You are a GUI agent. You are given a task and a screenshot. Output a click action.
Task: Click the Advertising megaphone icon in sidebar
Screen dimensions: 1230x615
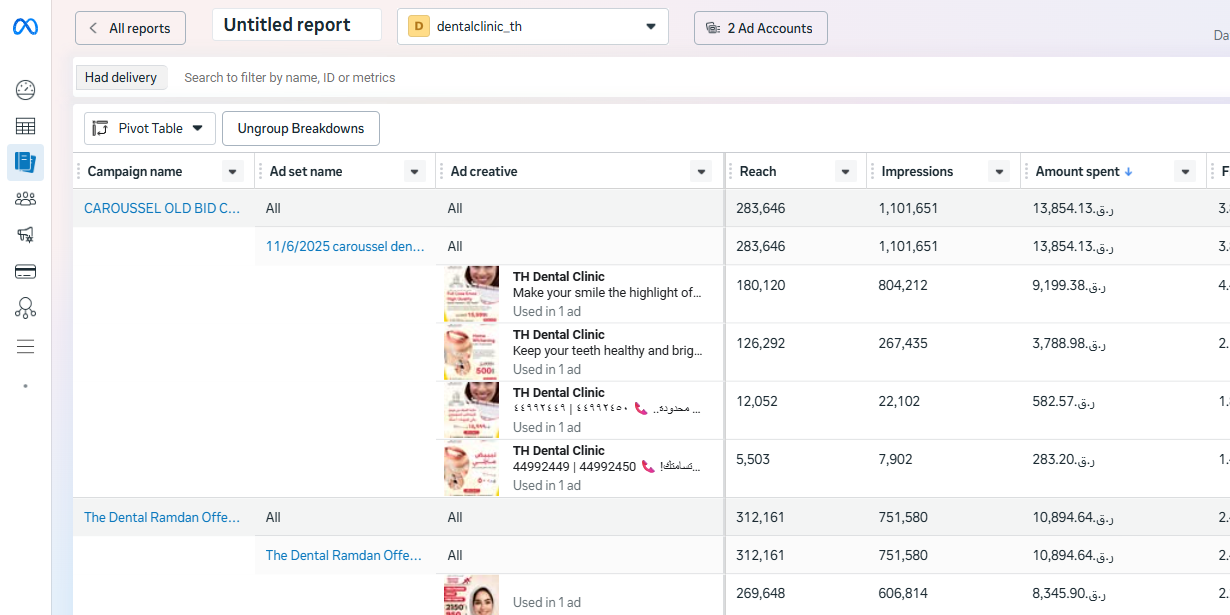26,235
